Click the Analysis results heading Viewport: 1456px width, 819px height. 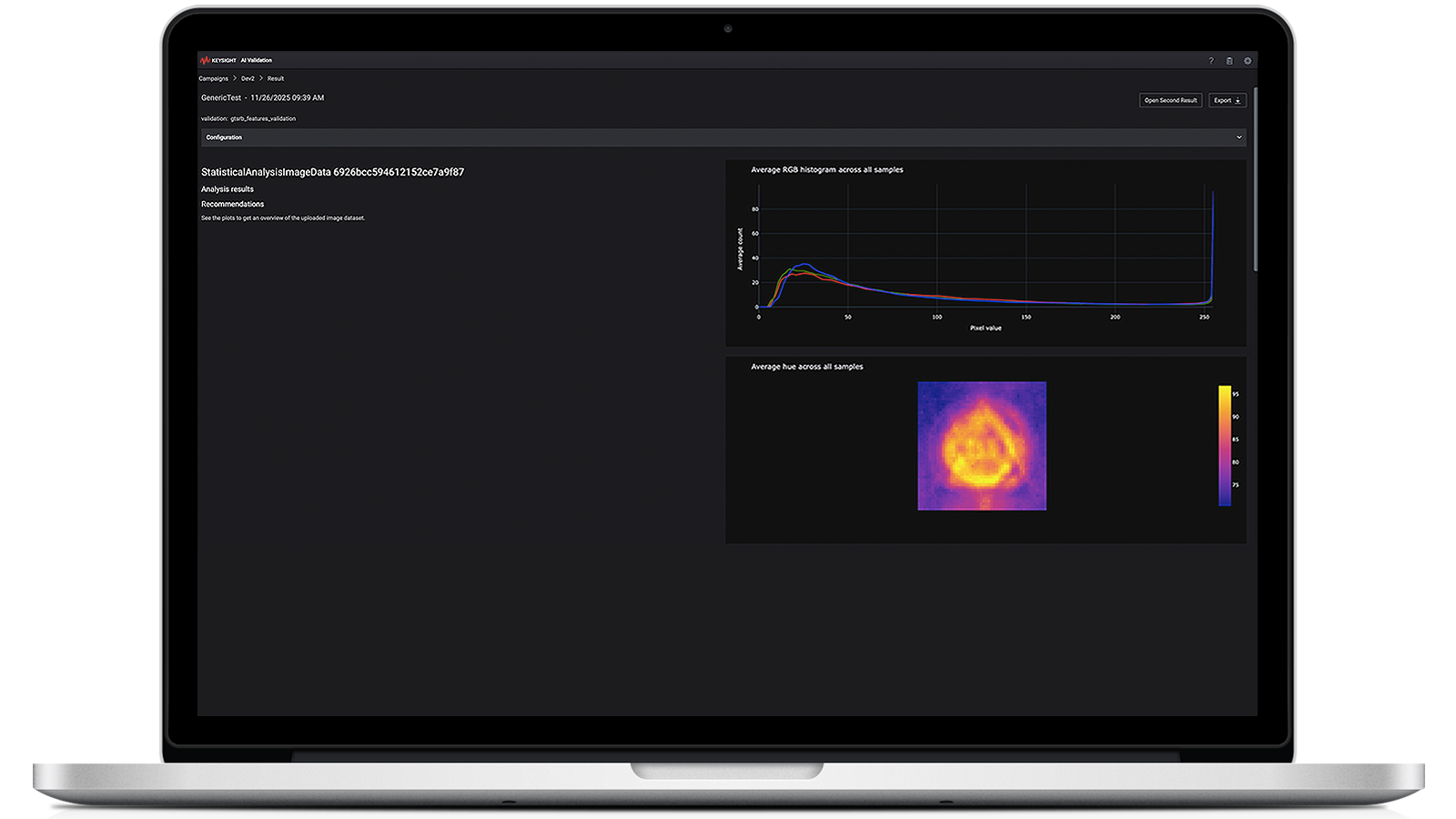pyautogui.click(x=227, y=189)
